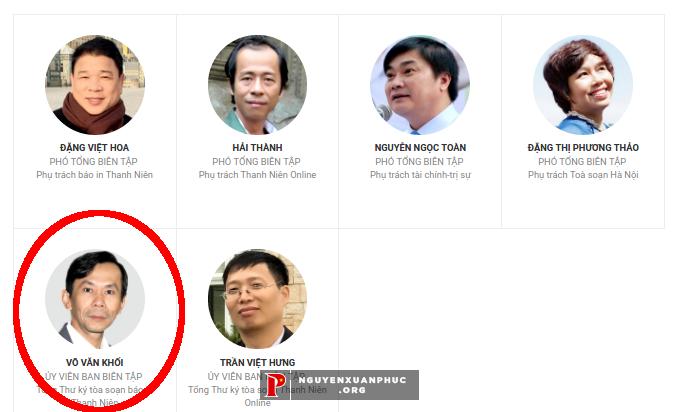Click ỦY VIÊN BAN BIÊN TẬP under Võ Văn Khối
This screenshot has height=412, width=680.
tap(94, 376)
